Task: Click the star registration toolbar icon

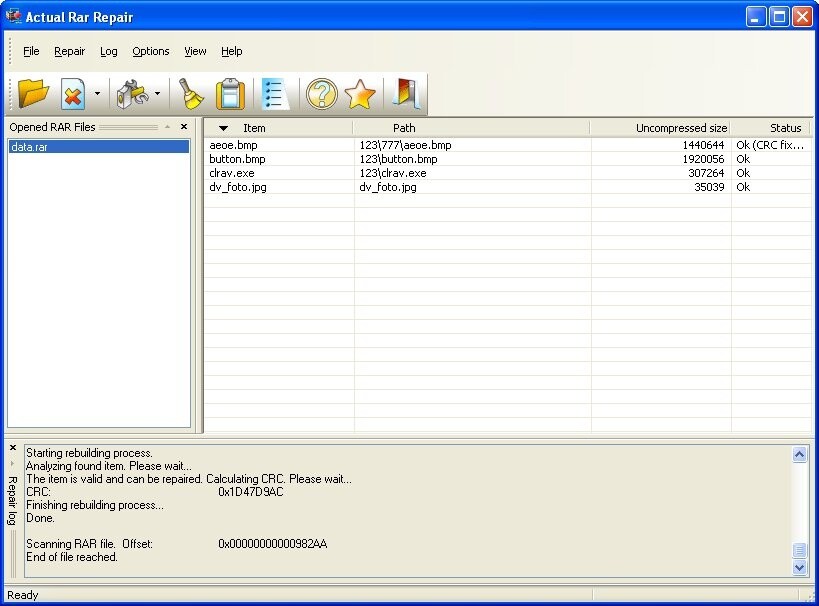Action: 358,93
